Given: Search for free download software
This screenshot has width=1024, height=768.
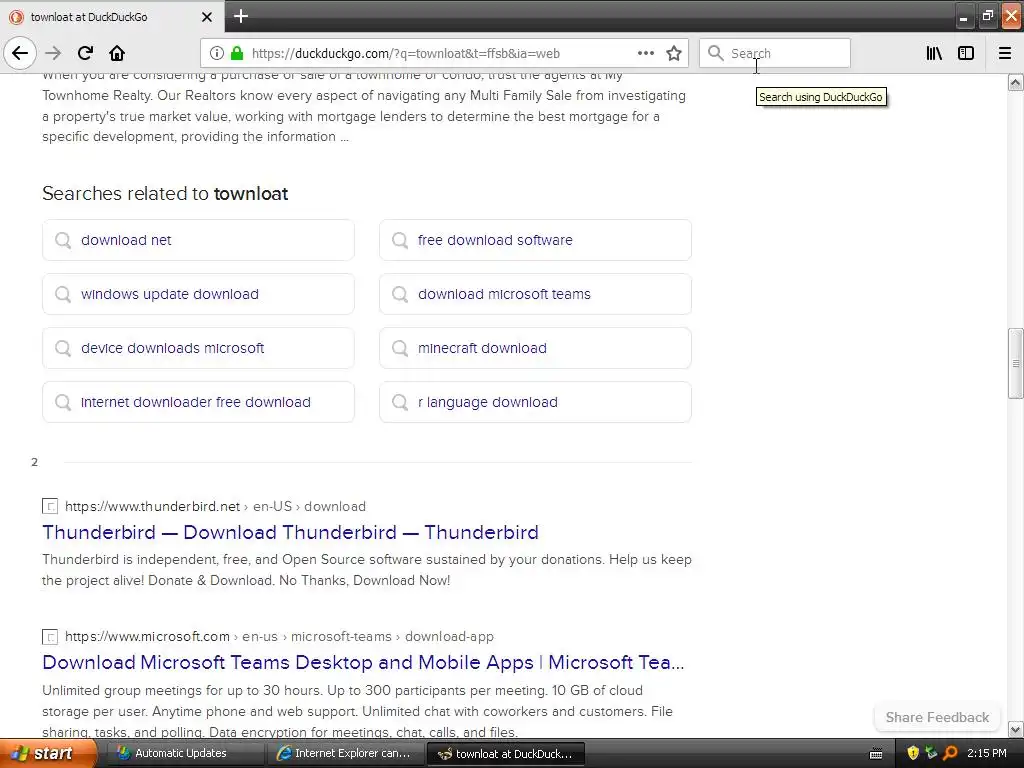Looking at the screenshot, I should (x=536, y=240).
